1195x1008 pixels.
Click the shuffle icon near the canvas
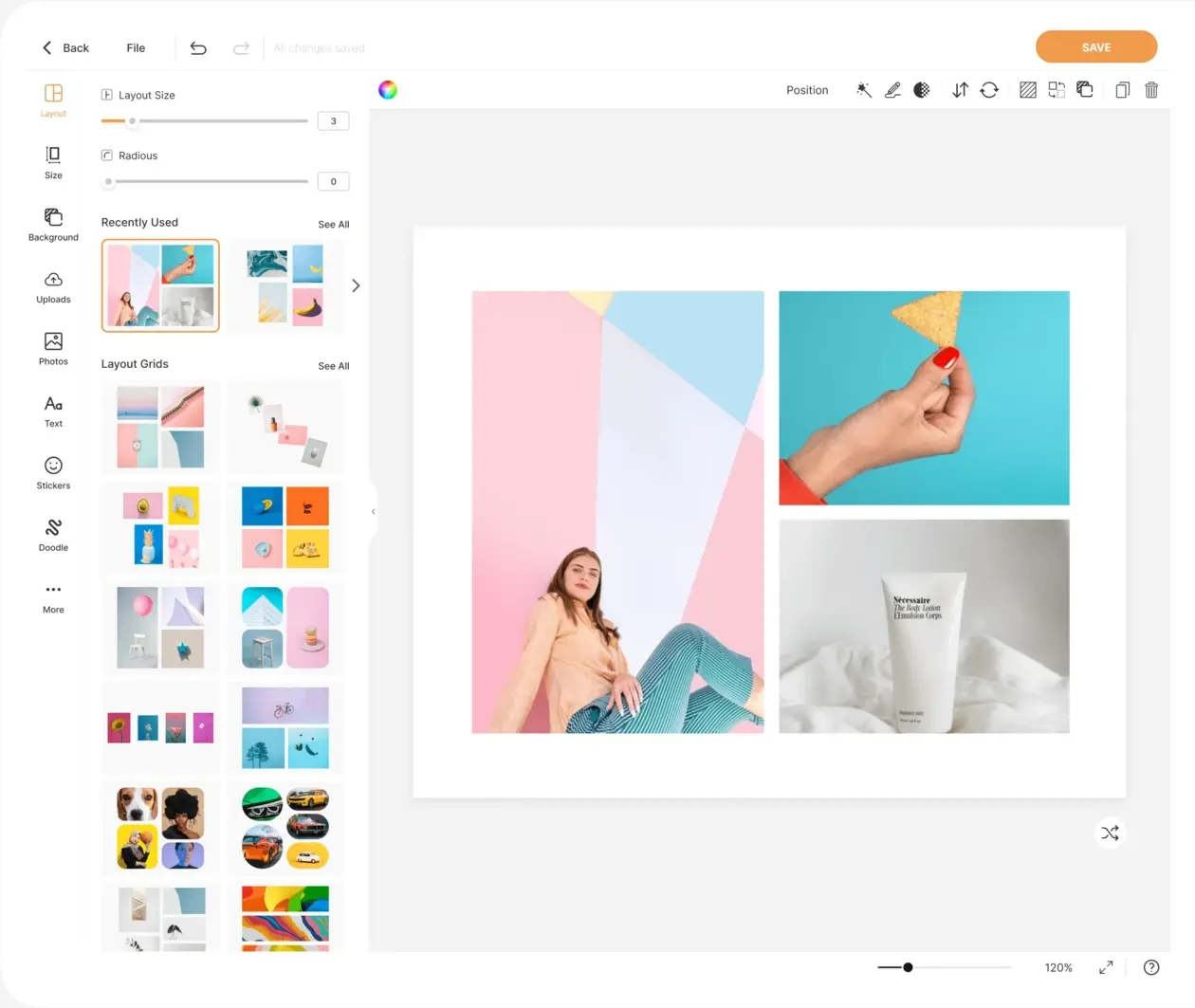(1110, 833)
